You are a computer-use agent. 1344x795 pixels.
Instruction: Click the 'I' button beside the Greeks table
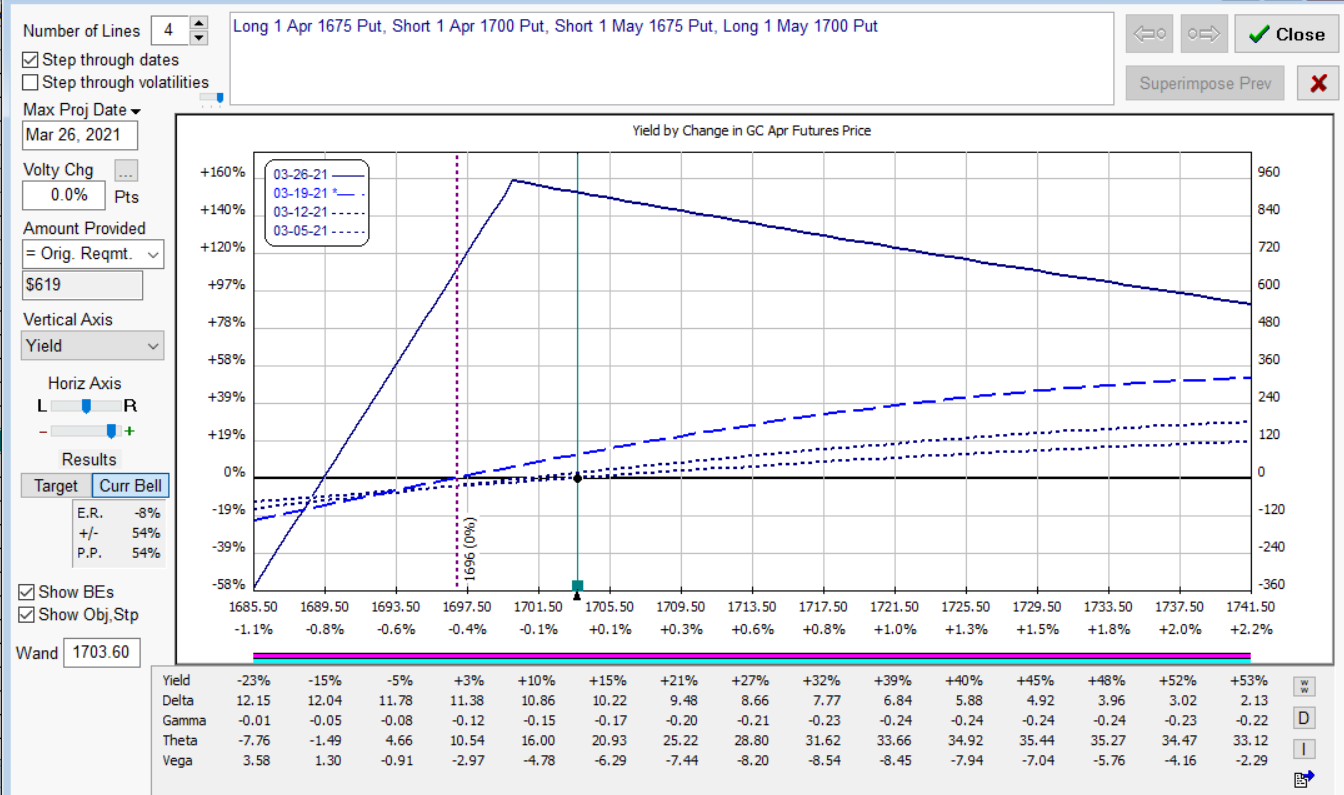[1304, 749]
